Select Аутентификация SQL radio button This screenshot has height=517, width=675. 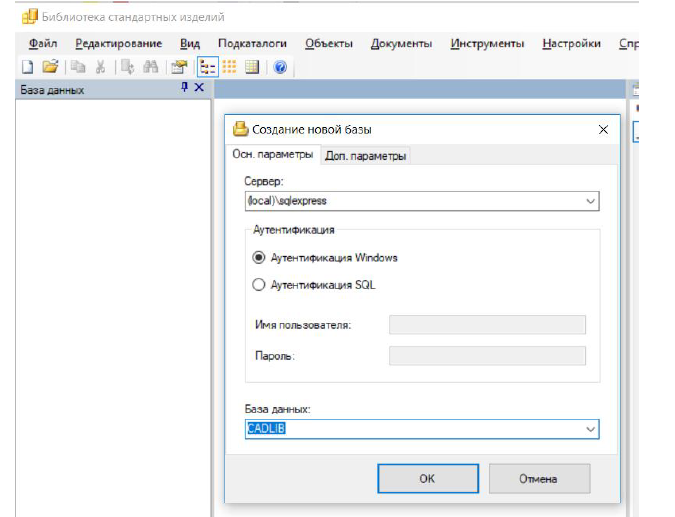pyautogui.click(x=258, y=285)
